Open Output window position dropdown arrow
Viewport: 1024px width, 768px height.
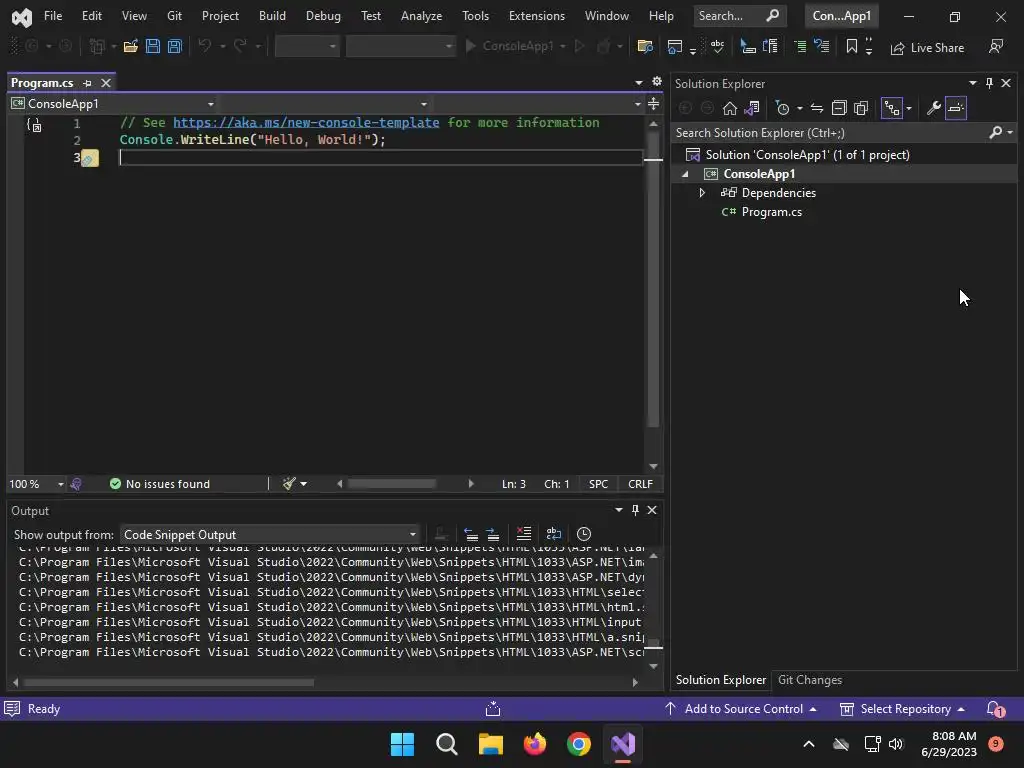pos(618,510)
